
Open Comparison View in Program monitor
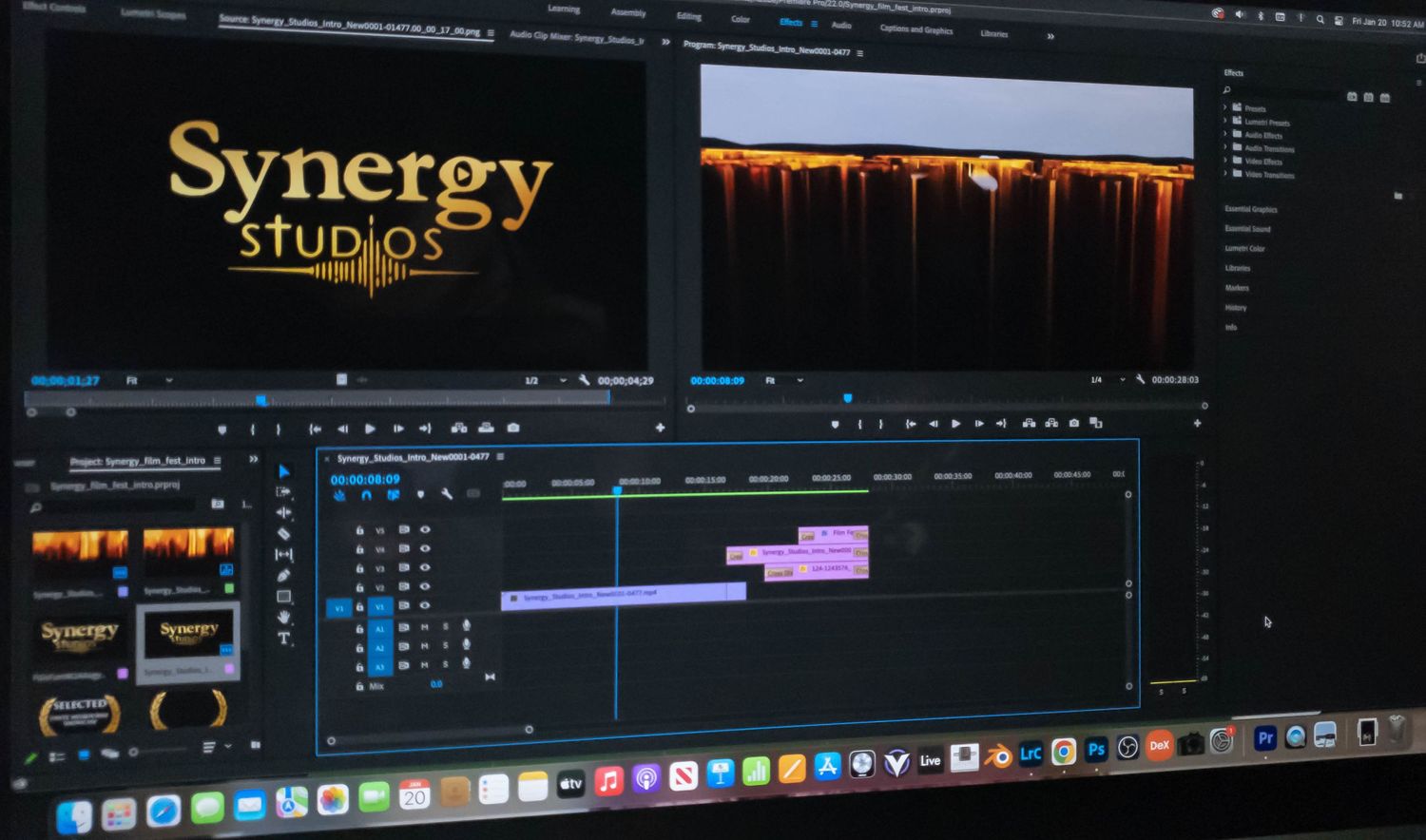coord(1096,424)
